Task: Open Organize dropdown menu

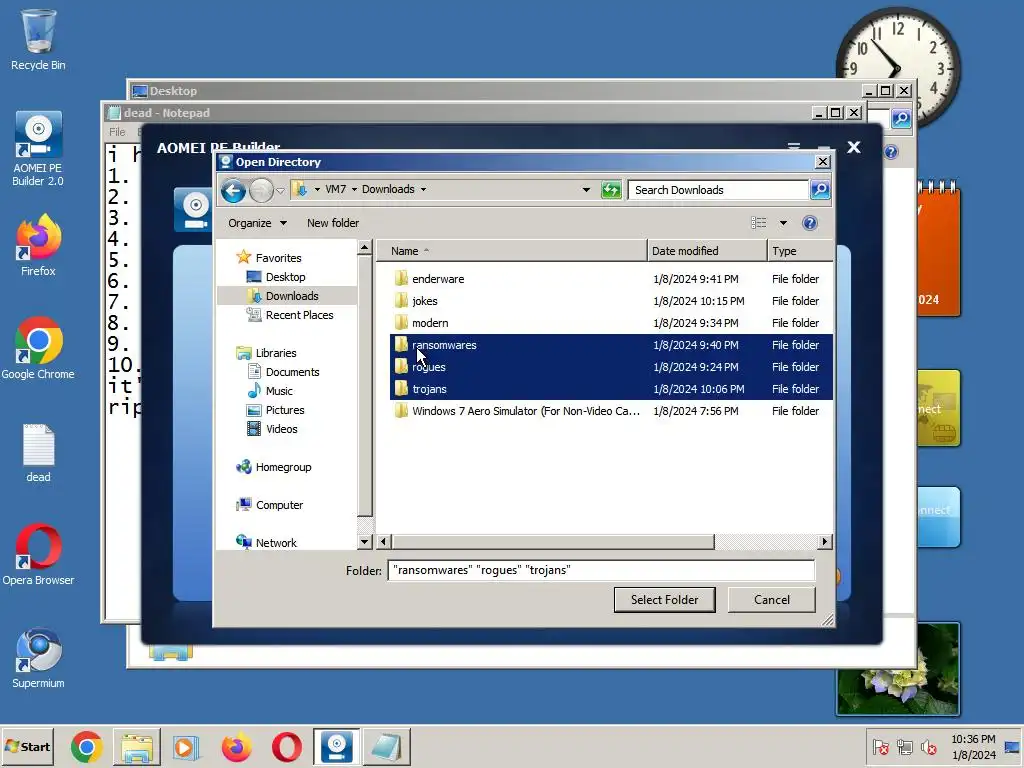Action: pyautogui.click(x=257, y=223)
